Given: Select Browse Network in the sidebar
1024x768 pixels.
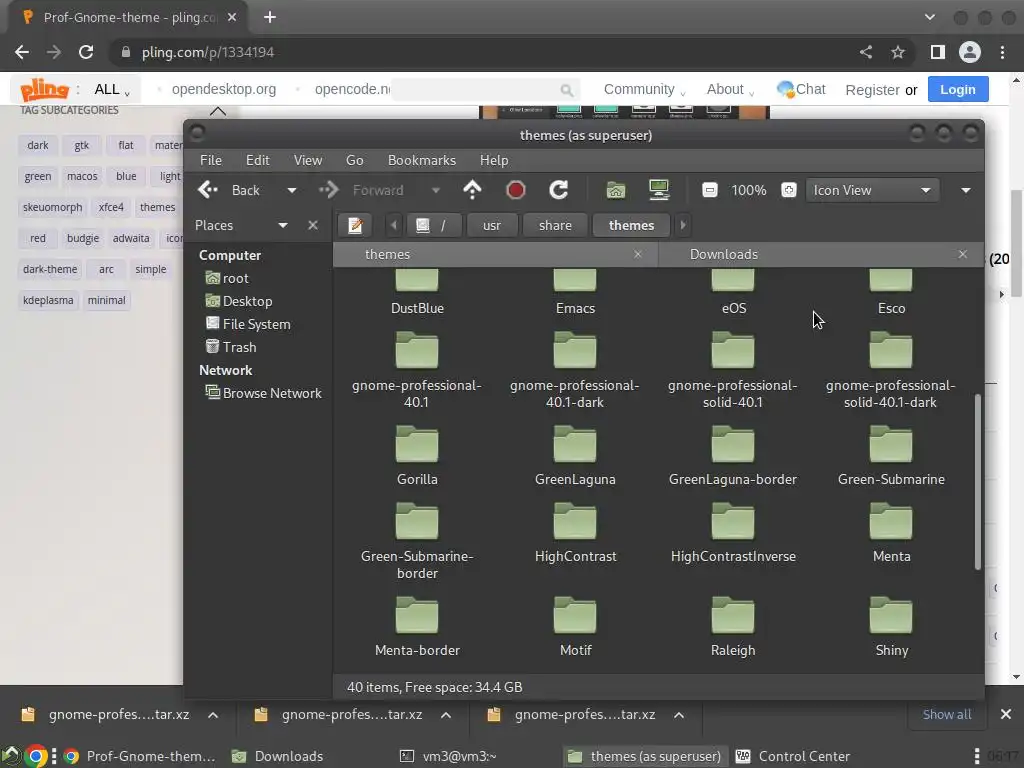Looking at the screenshot, I should 263,393.
